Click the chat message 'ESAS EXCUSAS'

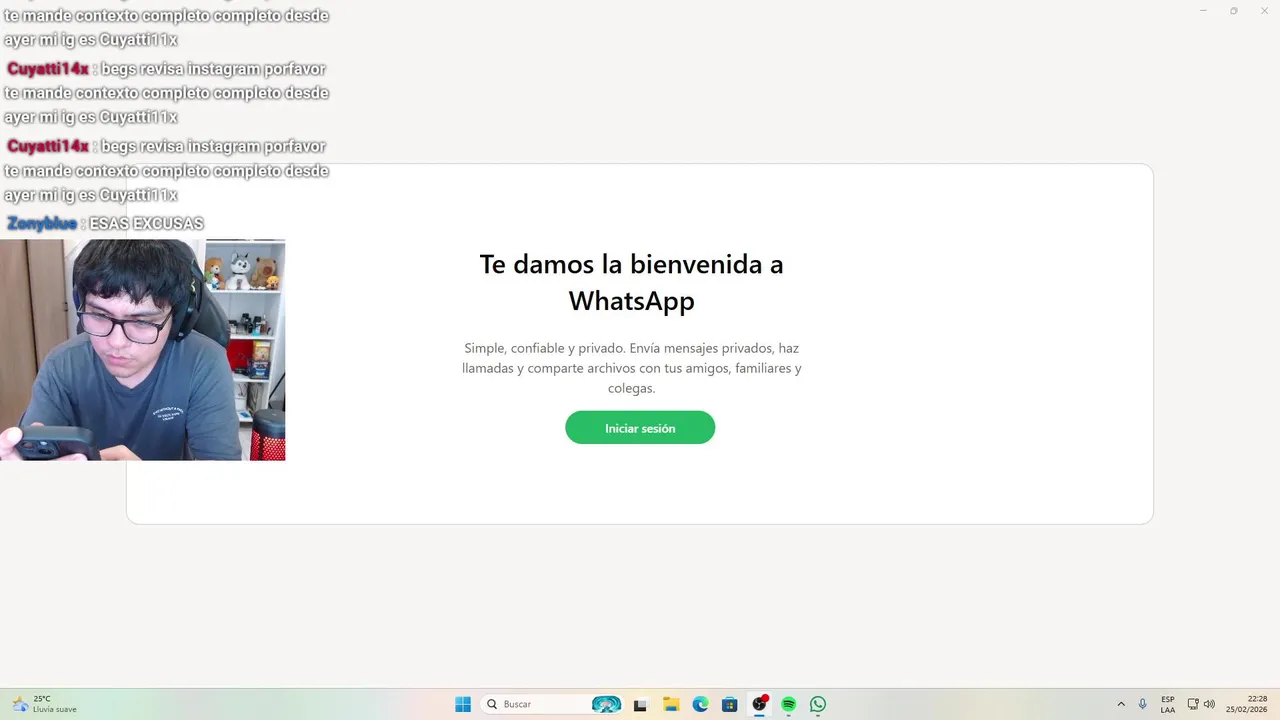coord(146,224)
